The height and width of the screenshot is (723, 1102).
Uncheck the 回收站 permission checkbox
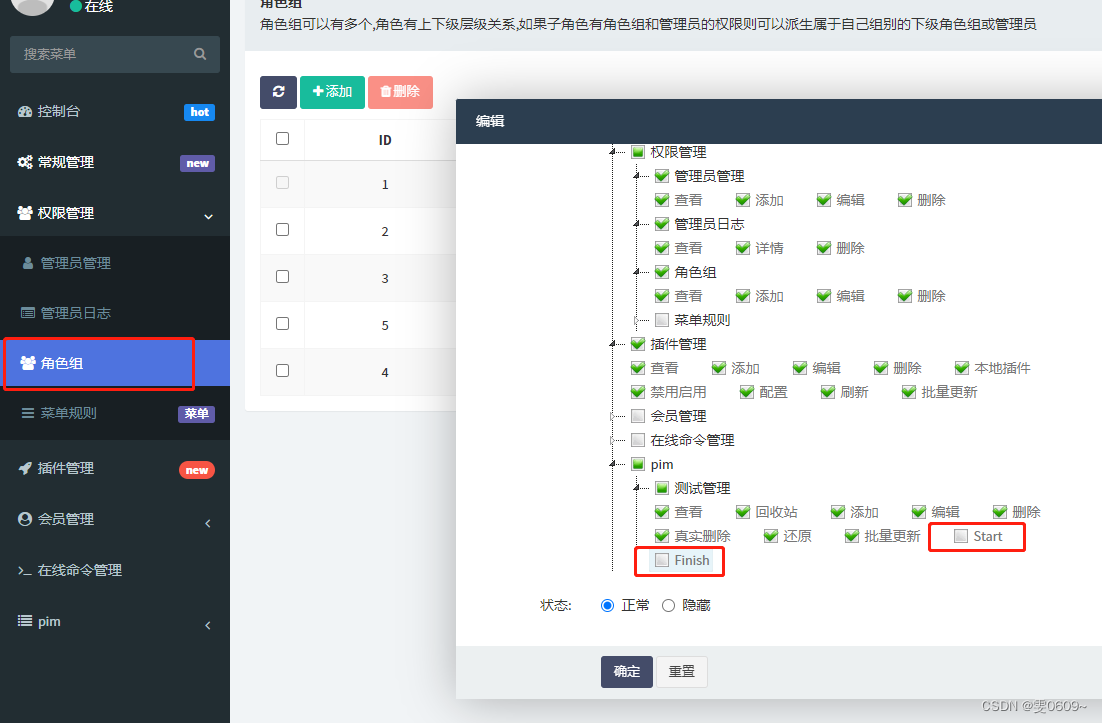(743, 512)
